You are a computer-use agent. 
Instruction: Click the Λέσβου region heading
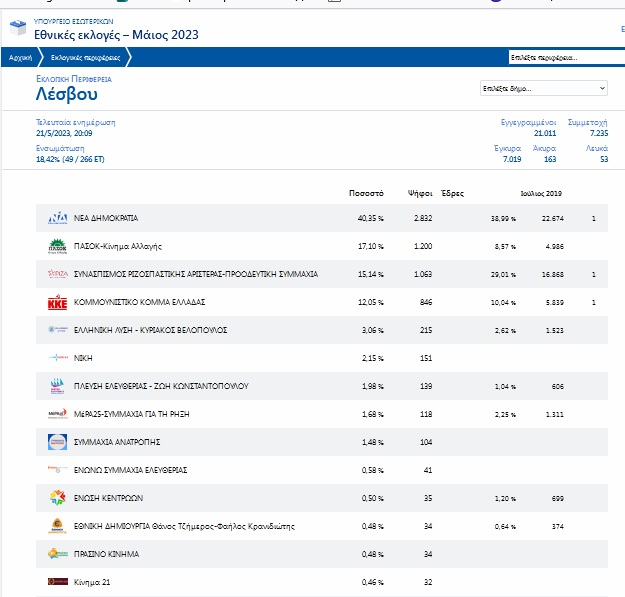click(x=67, y=94)
